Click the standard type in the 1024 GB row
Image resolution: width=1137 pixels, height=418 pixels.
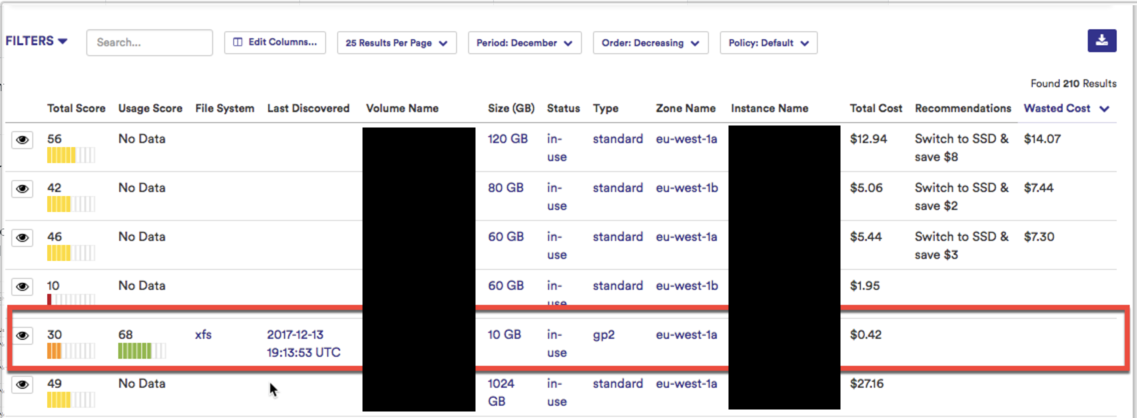click(618, 383)
